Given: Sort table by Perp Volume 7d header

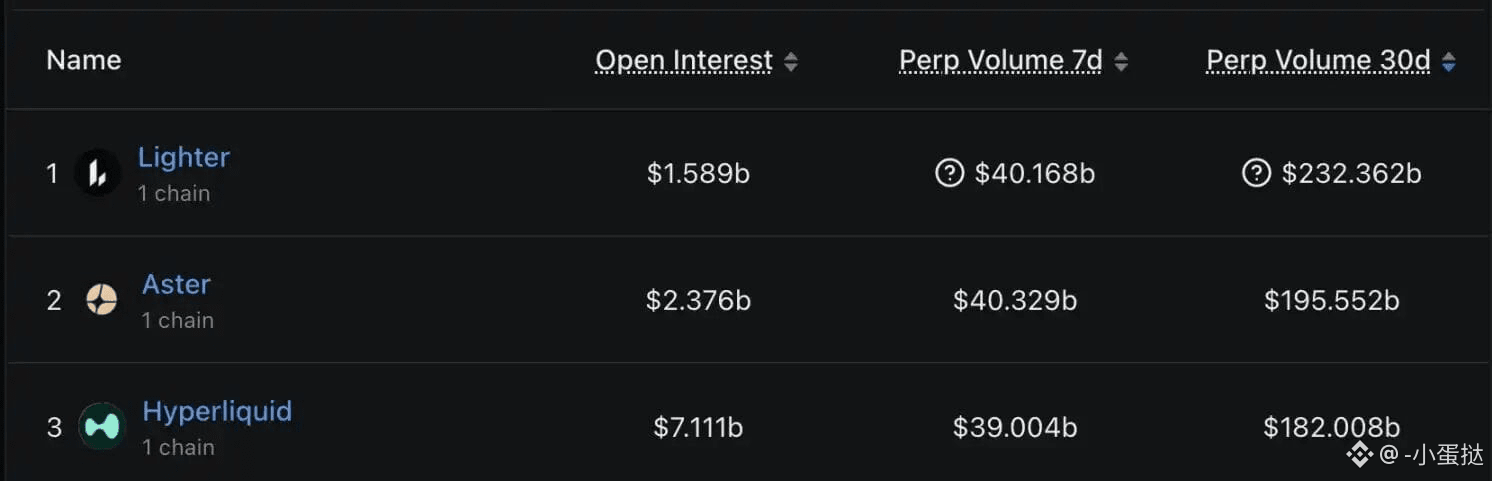Looking at the screenshot, I should [x=1000, y=61].
